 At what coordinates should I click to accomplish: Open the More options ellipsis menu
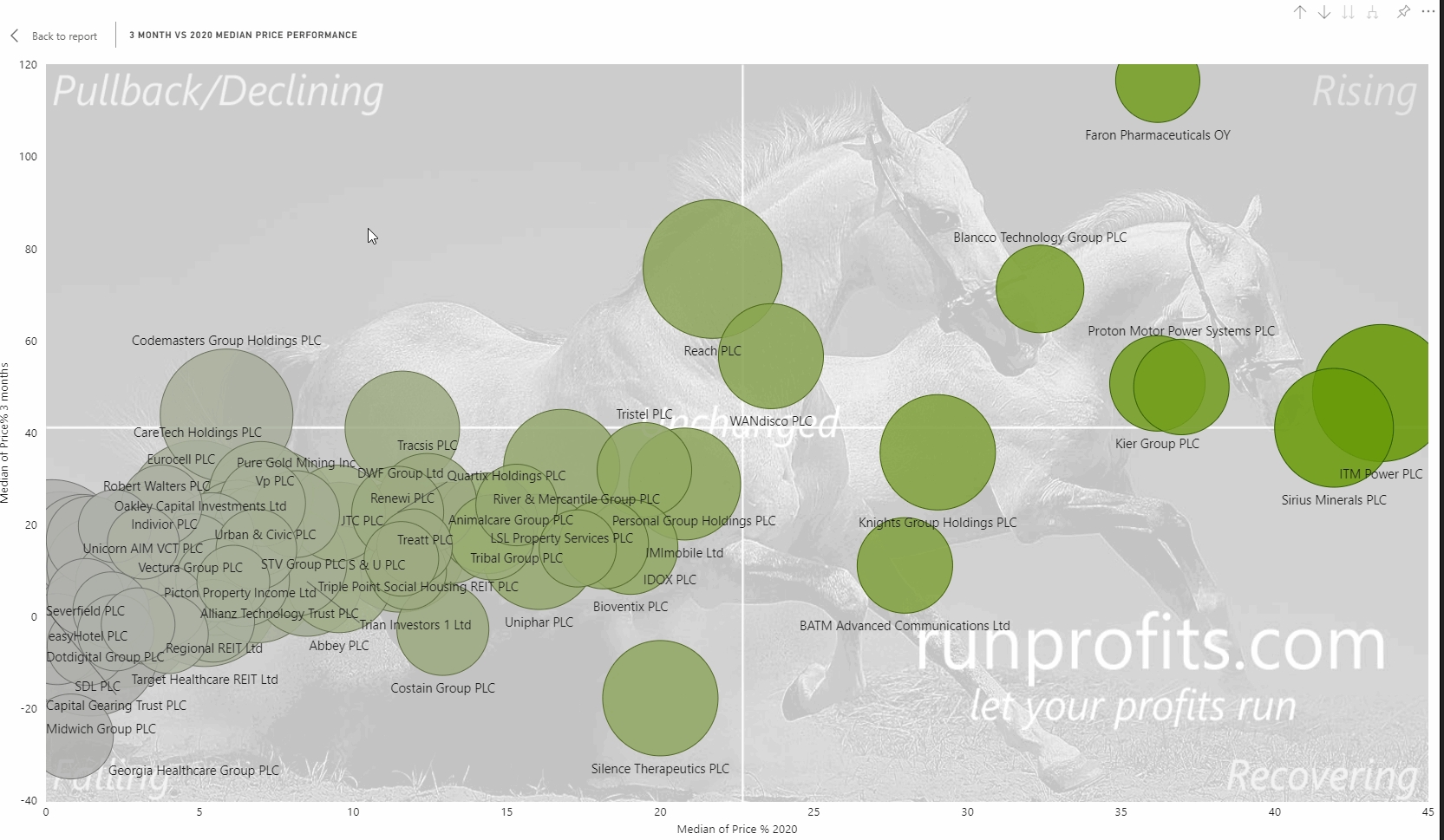tap(1428, 11)
